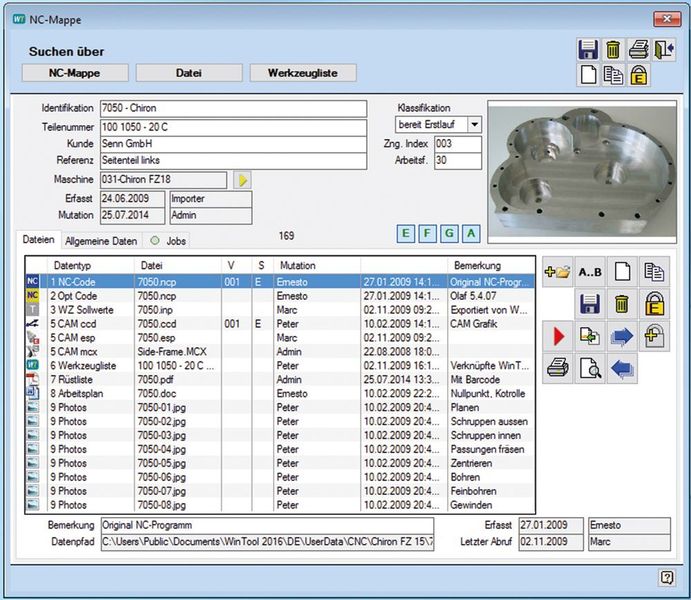Click the green E status button

405,233
